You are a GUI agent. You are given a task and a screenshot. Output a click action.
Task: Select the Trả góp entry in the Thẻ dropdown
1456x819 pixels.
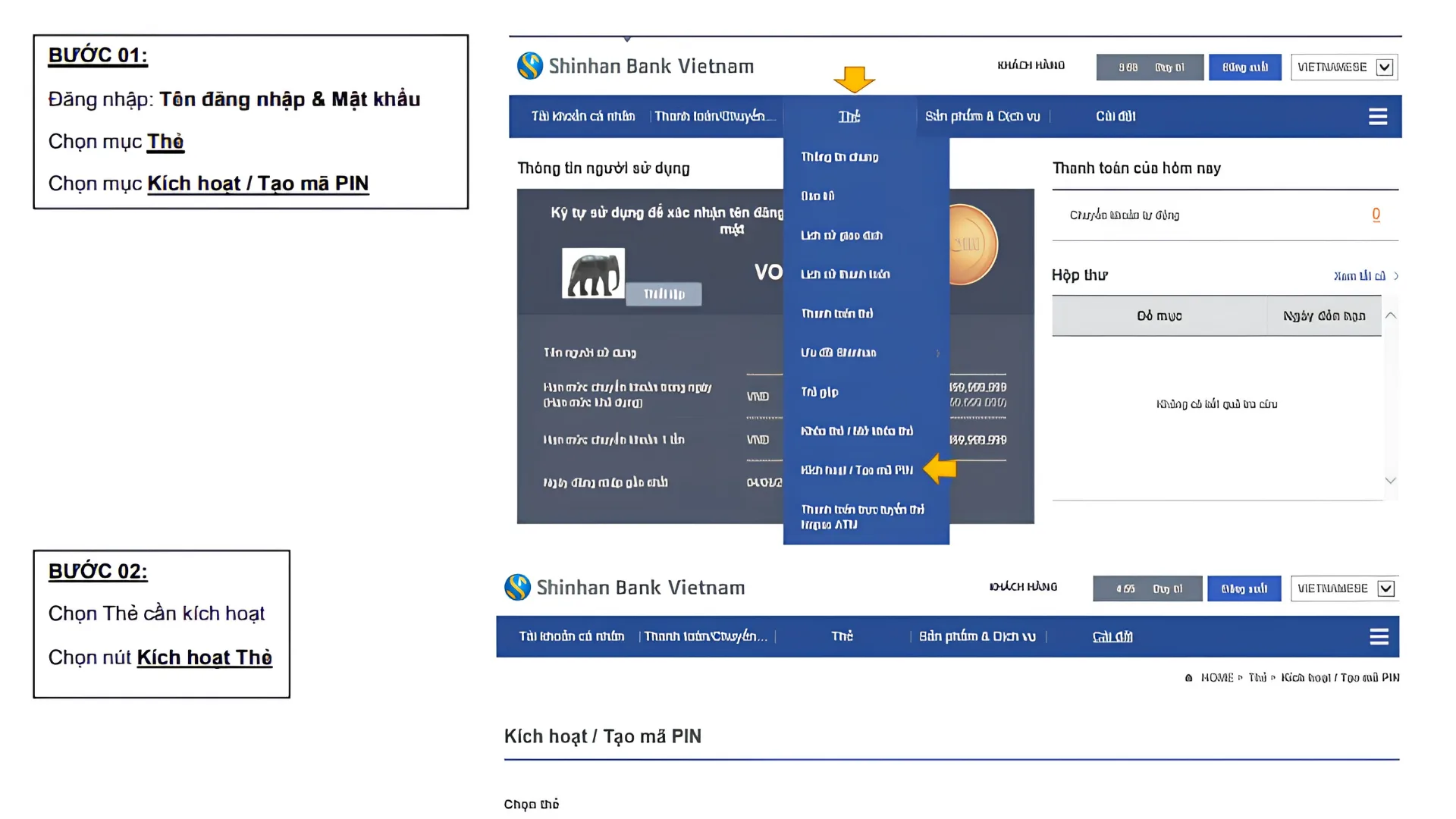pos(820,392)
